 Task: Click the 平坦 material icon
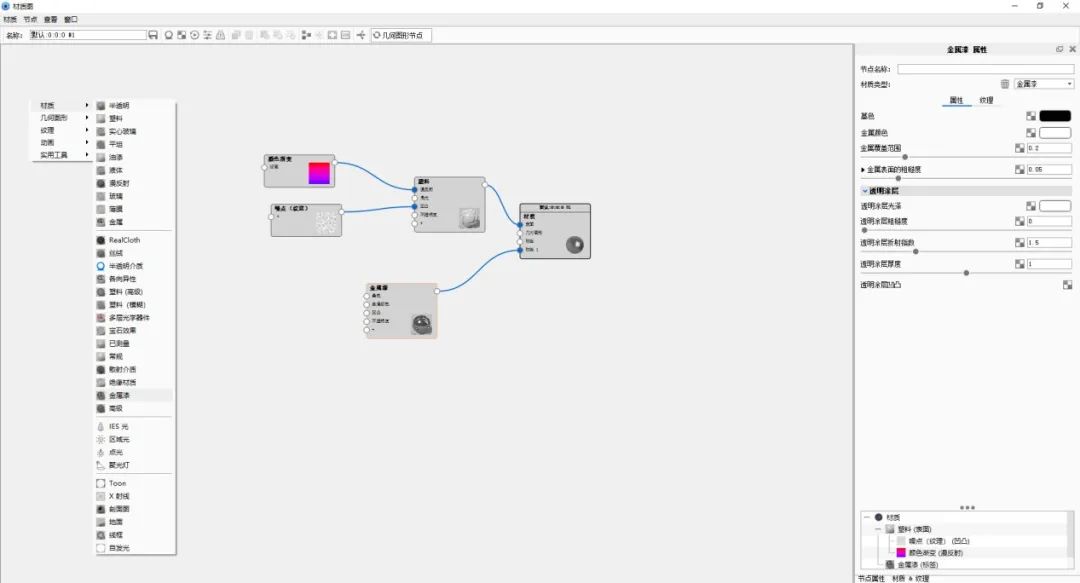pos(101,145)
